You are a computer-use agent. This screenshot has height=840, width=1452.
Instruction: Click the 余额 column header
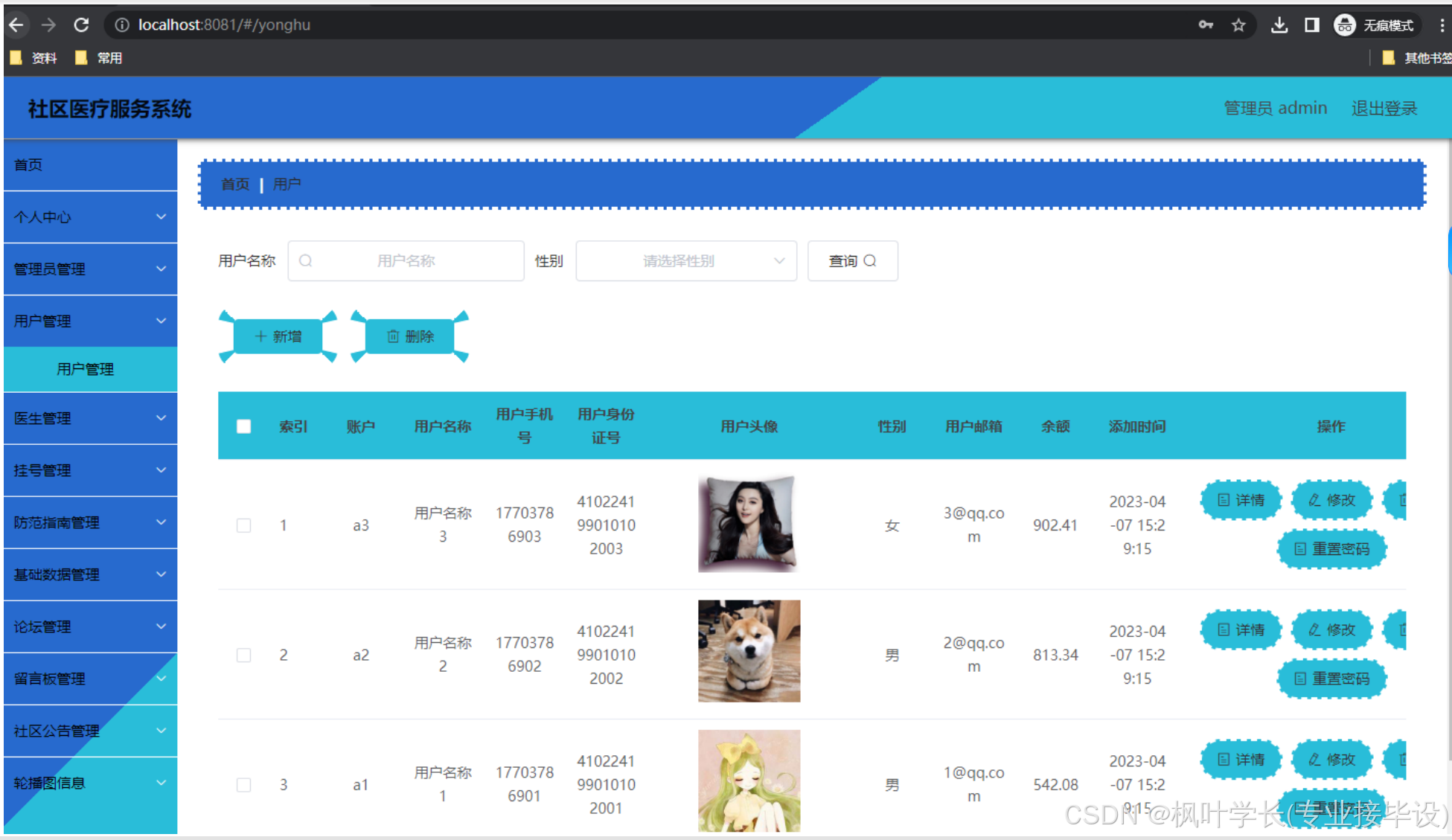[x=1055, y=426]
